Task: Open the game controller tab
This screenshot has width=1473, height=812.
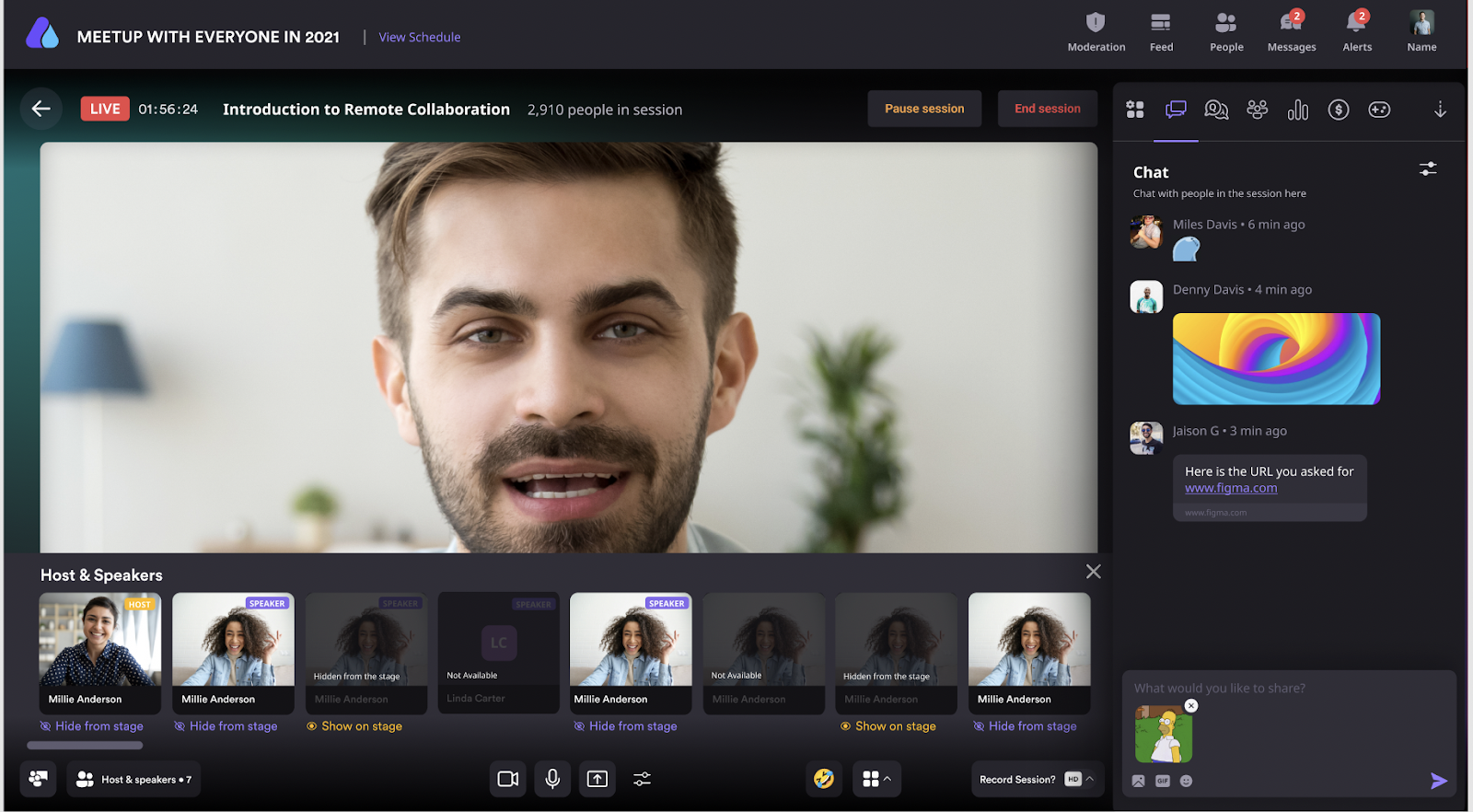Action: point(1379,110)
